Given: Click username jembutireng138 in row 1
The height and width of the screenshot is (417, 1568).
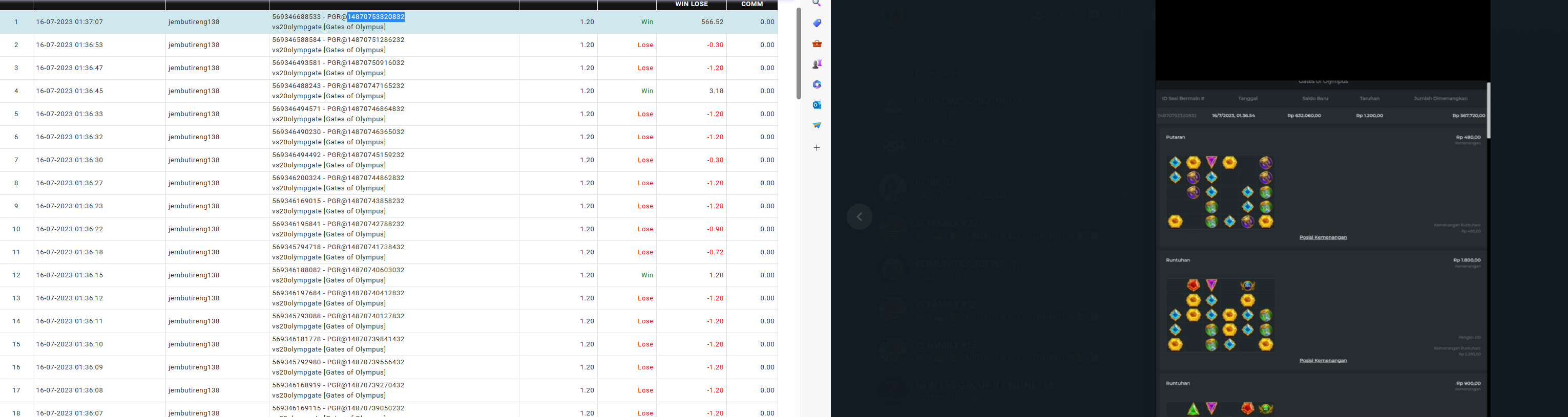Looking at the screenshot, I should coord(194,22).
